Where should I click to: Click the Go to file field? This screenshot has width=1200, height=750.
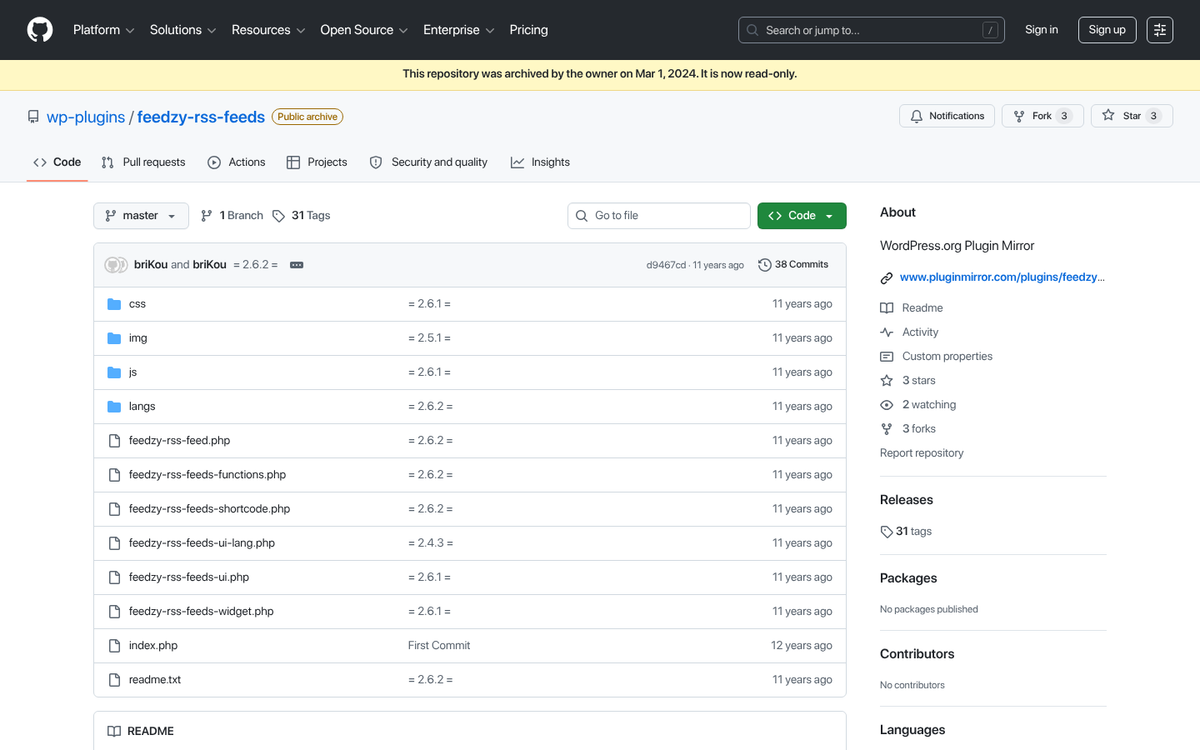[659, 216]
